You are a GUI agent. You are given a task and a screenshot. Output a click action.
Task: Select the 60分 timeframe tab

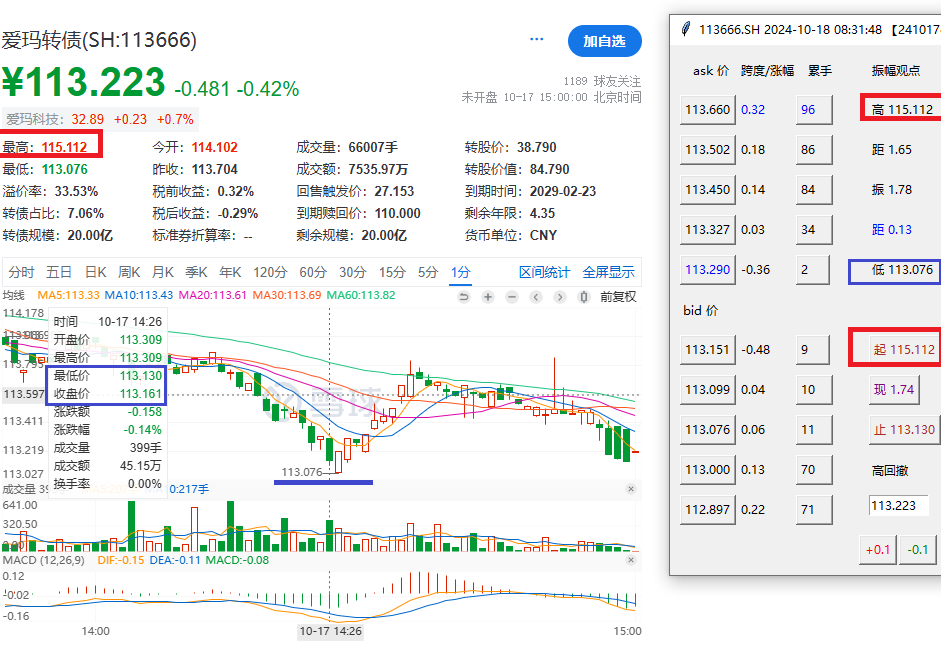(312, 272)
